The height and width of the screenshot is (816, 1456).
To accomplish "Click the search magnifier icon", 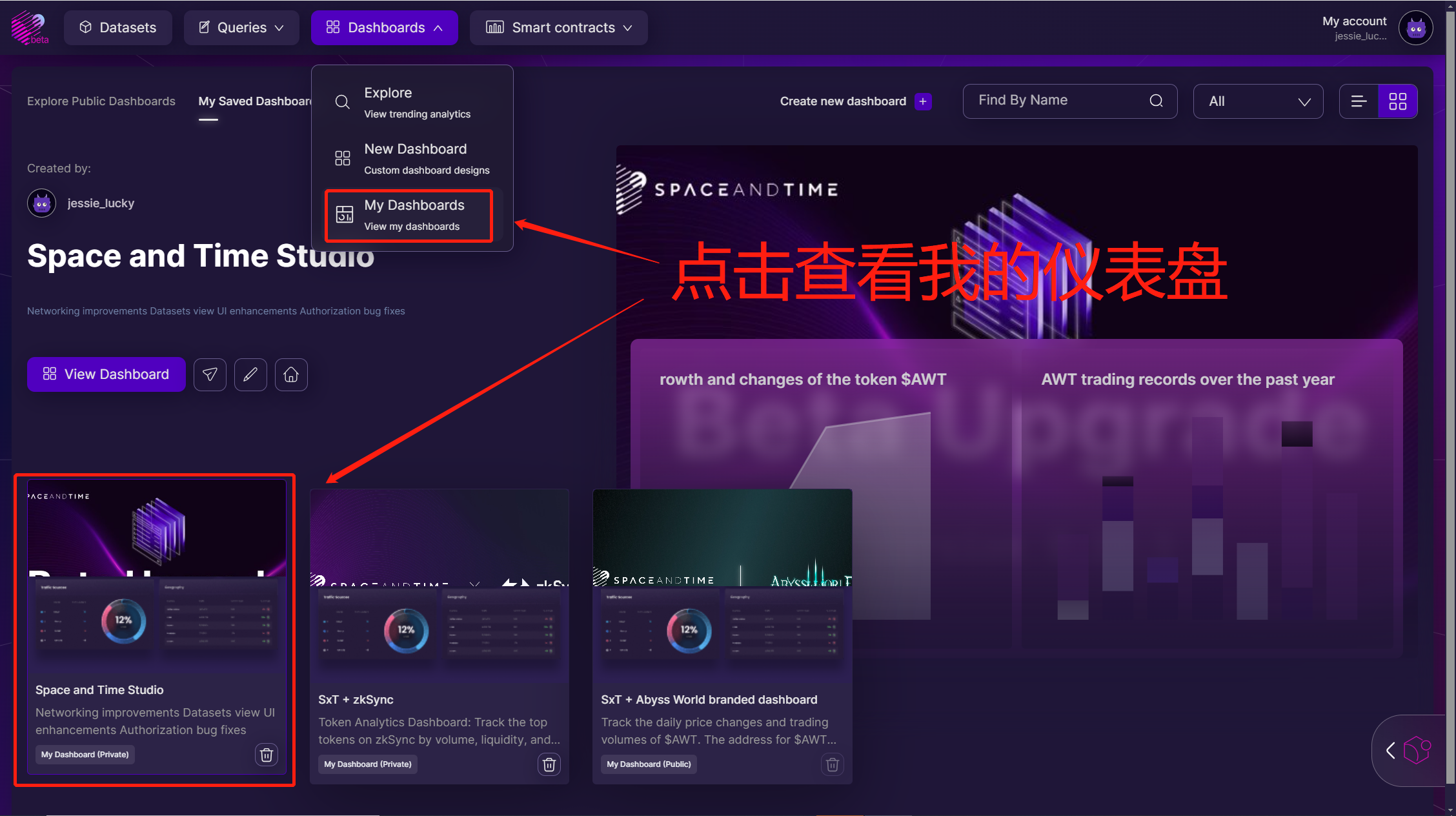I will (1156, 101).
